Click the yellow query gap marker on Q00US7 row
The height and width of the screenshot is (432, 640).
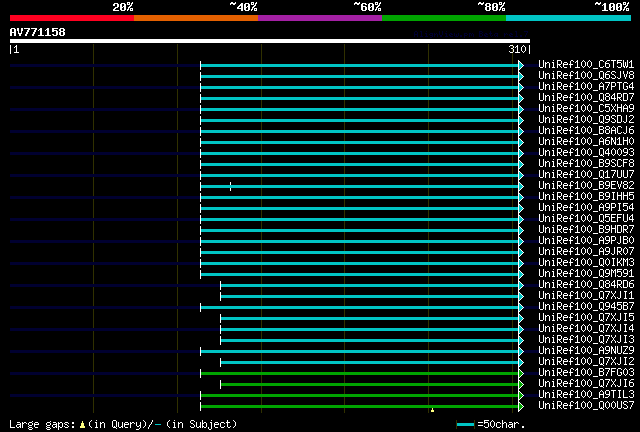click(x=432, y=410)
